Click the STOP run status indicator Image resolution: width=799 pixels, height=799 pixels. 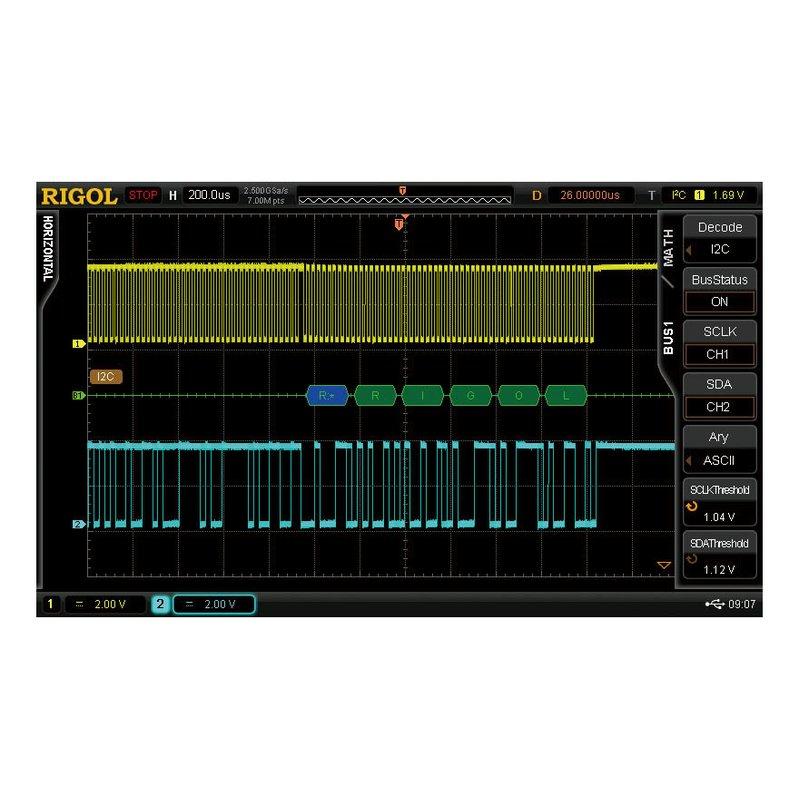(x=143, y=195)
